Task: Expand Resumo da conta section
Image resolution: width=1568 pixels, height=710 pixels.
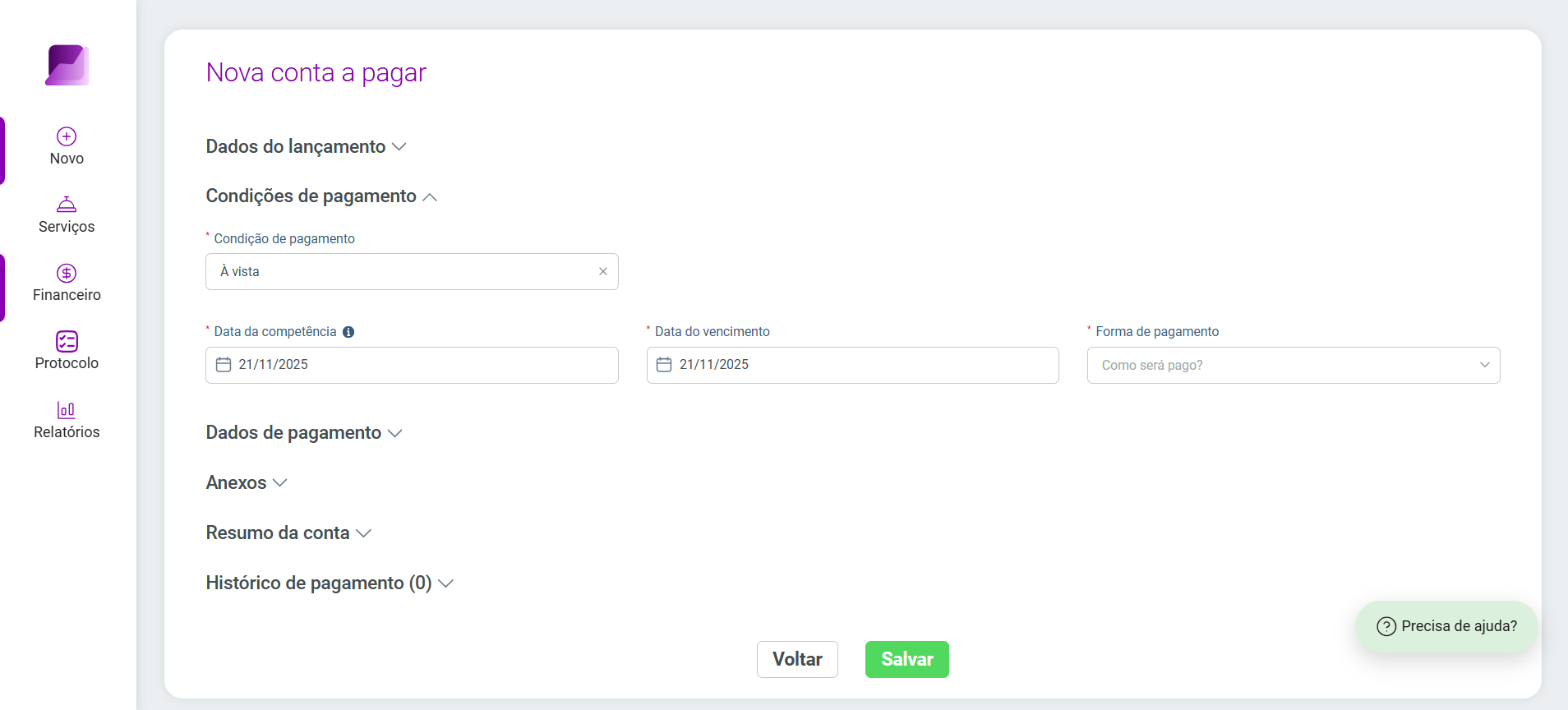Action: 288,533
